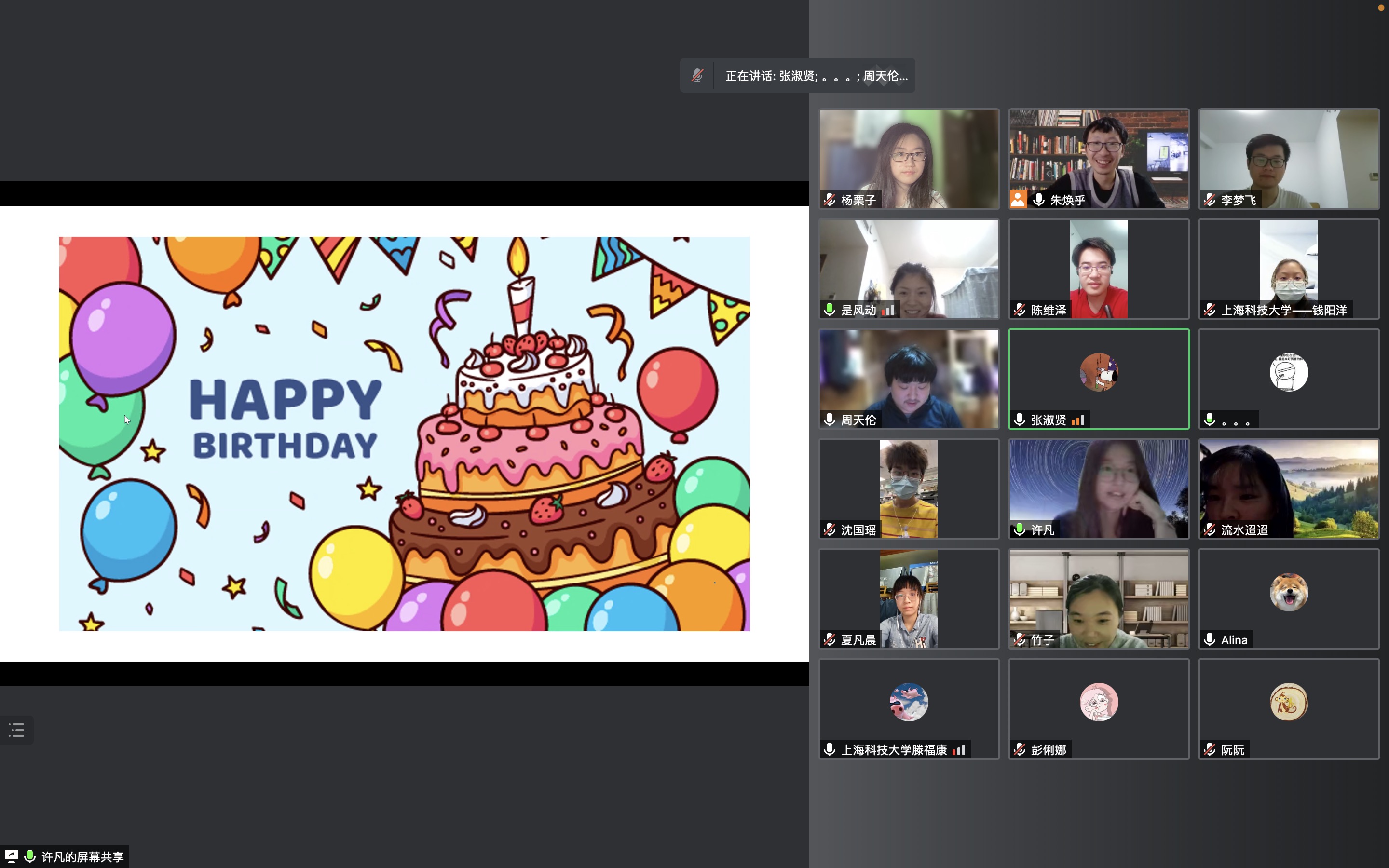The height and width of the screenshot is (868, 1389).
Task: Select 朱焕乎's video thumbnail
Action: tap(1099, 159)
